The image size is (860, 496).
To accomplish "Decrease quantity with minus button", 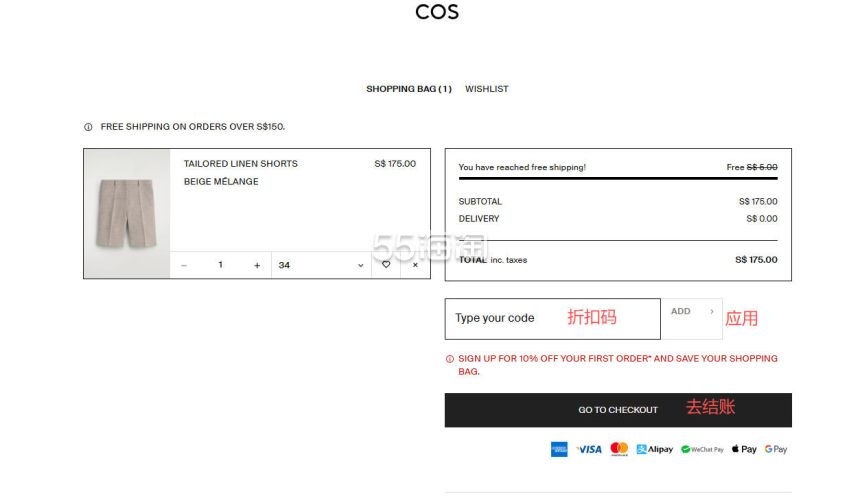I will [184, 265].
